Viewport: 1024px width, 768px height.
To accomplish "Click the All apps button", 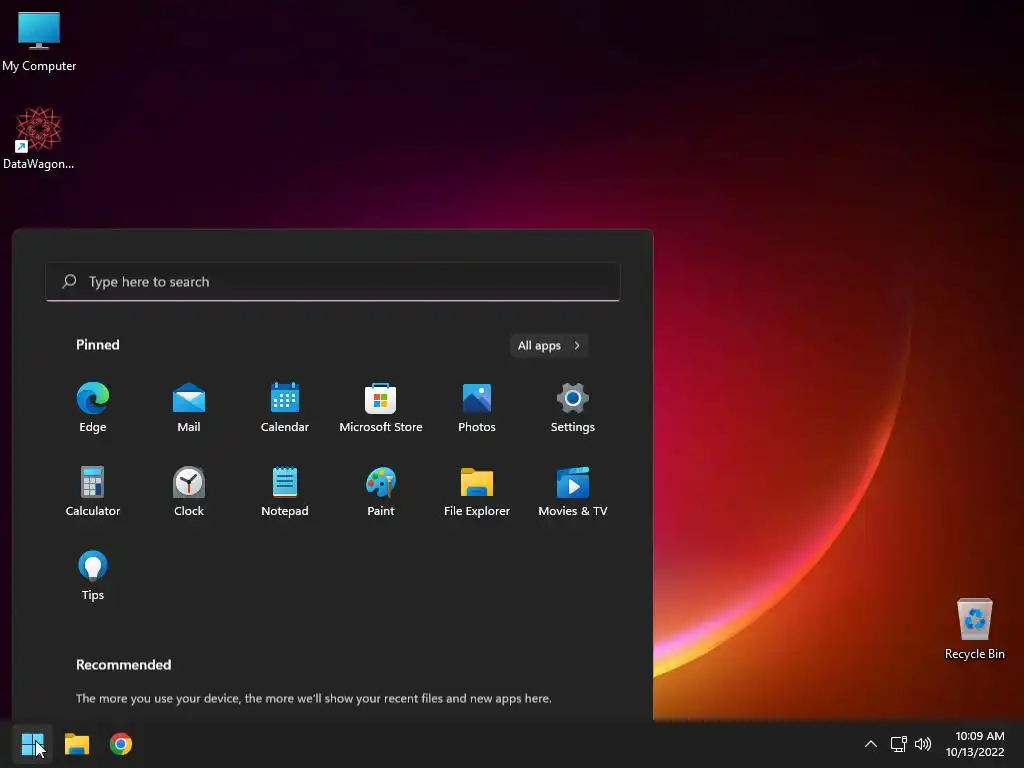I will point(549,345).
